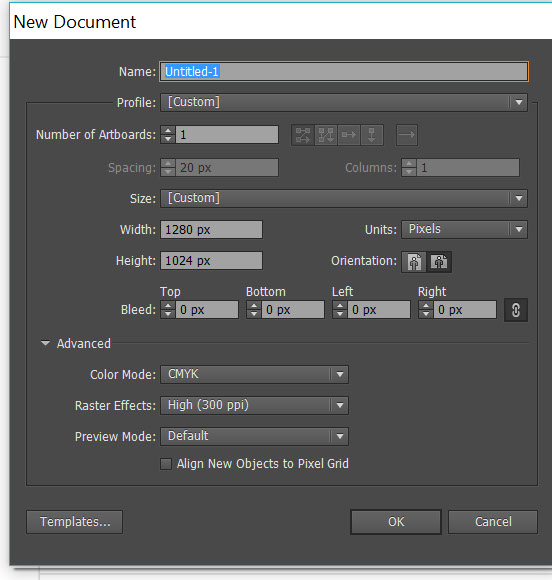The width and height of the screenshot is (552, 580).
Task: Open the Raster Effects dropdown
Action: [254, 405]
